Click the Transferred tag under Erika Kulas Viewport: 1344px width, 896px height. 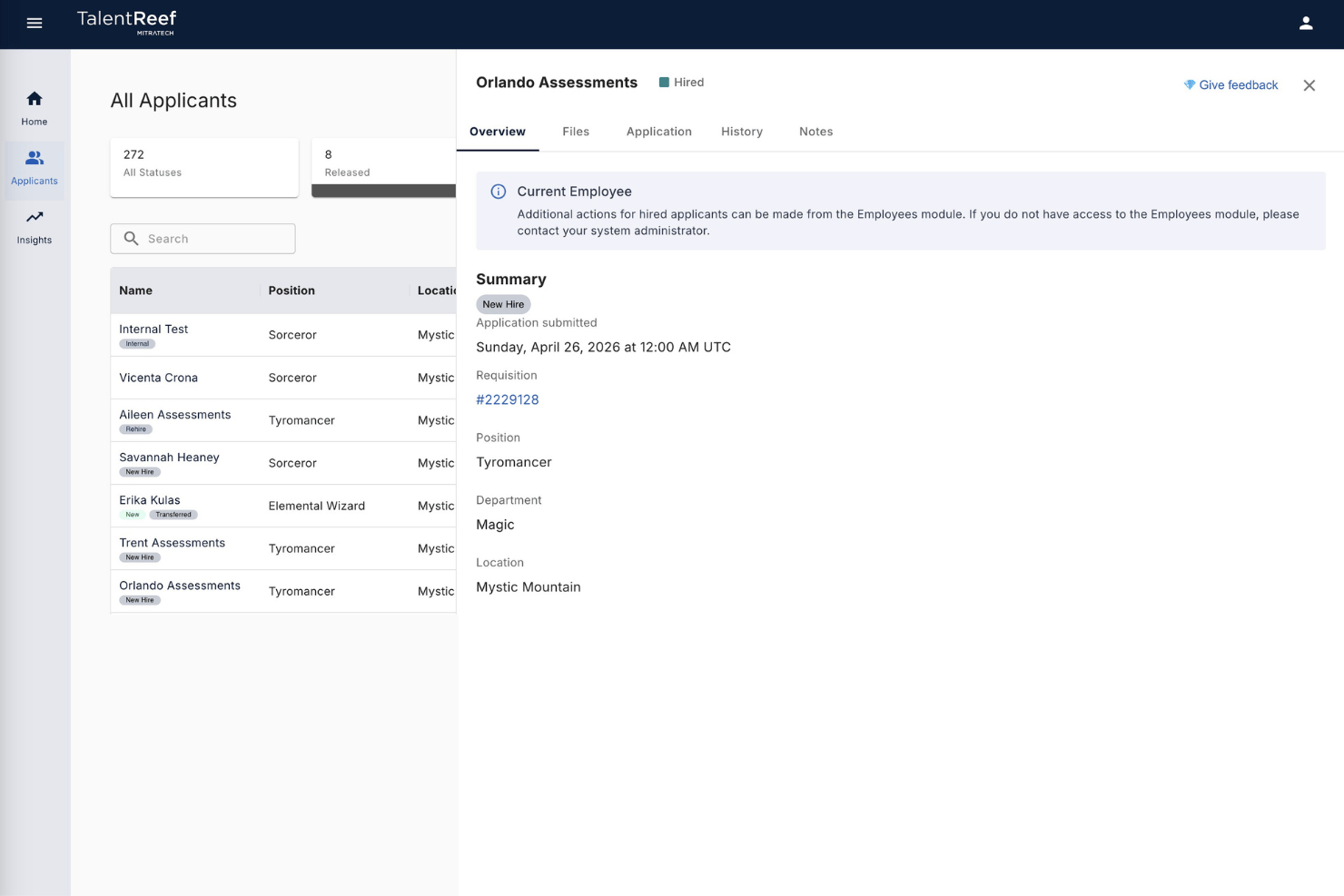(x=173, y=515)
